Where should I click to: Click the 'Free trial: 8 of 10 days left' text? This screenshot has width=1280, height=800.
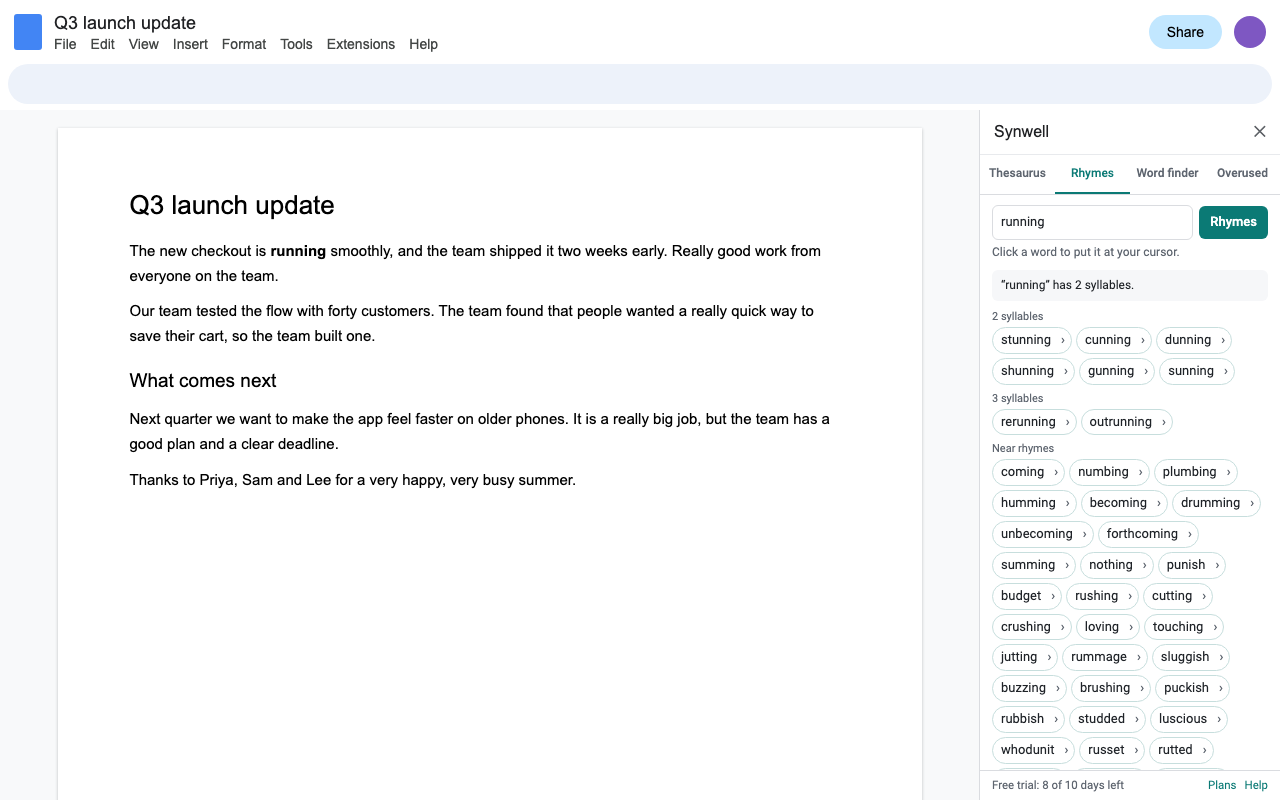tap(1058, 785)
